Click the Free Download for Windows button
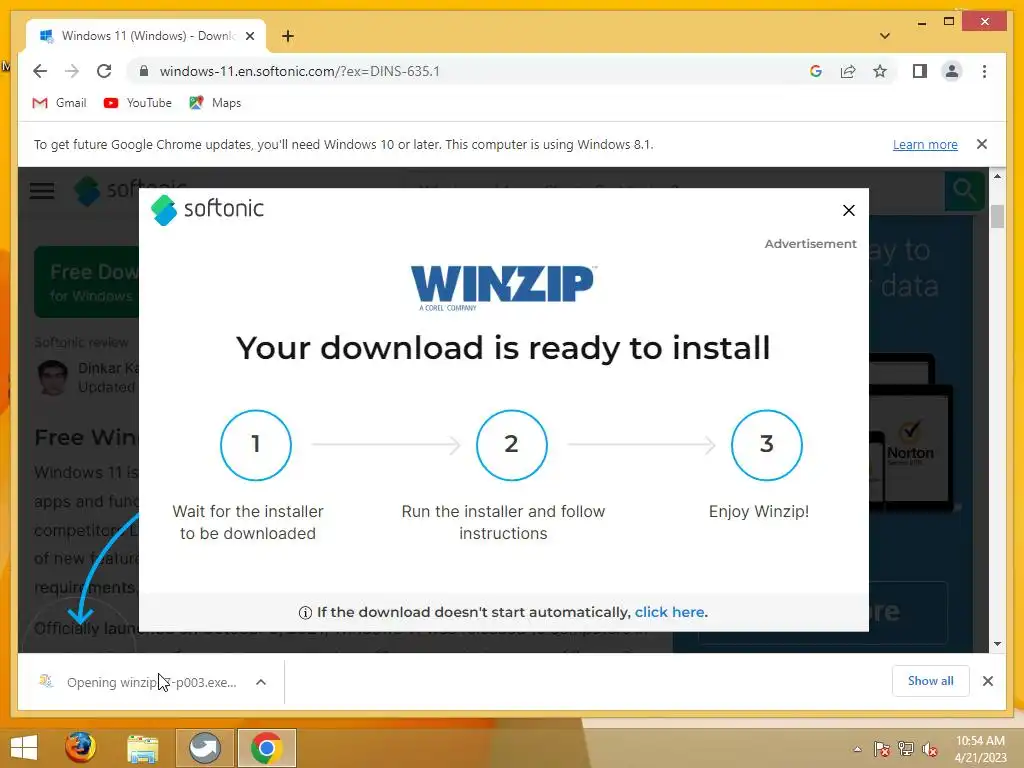Screen dimensions: 1024x768 point(86,281)
